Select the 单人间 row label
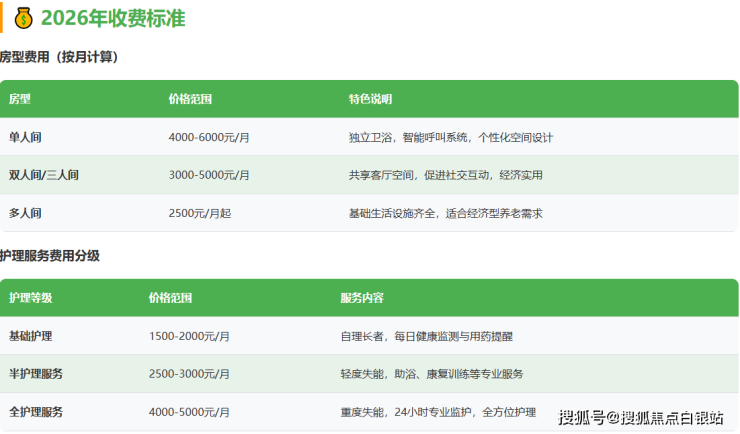 coord(26,137)
